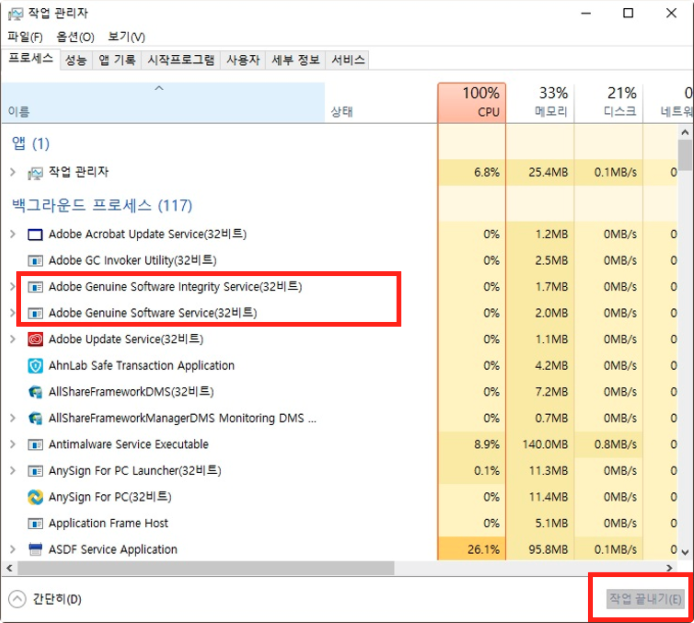This screenshot has width=694, height=623.
Task: Click the 0.8MB/s disk value for Antimalware
Action: 615,444
